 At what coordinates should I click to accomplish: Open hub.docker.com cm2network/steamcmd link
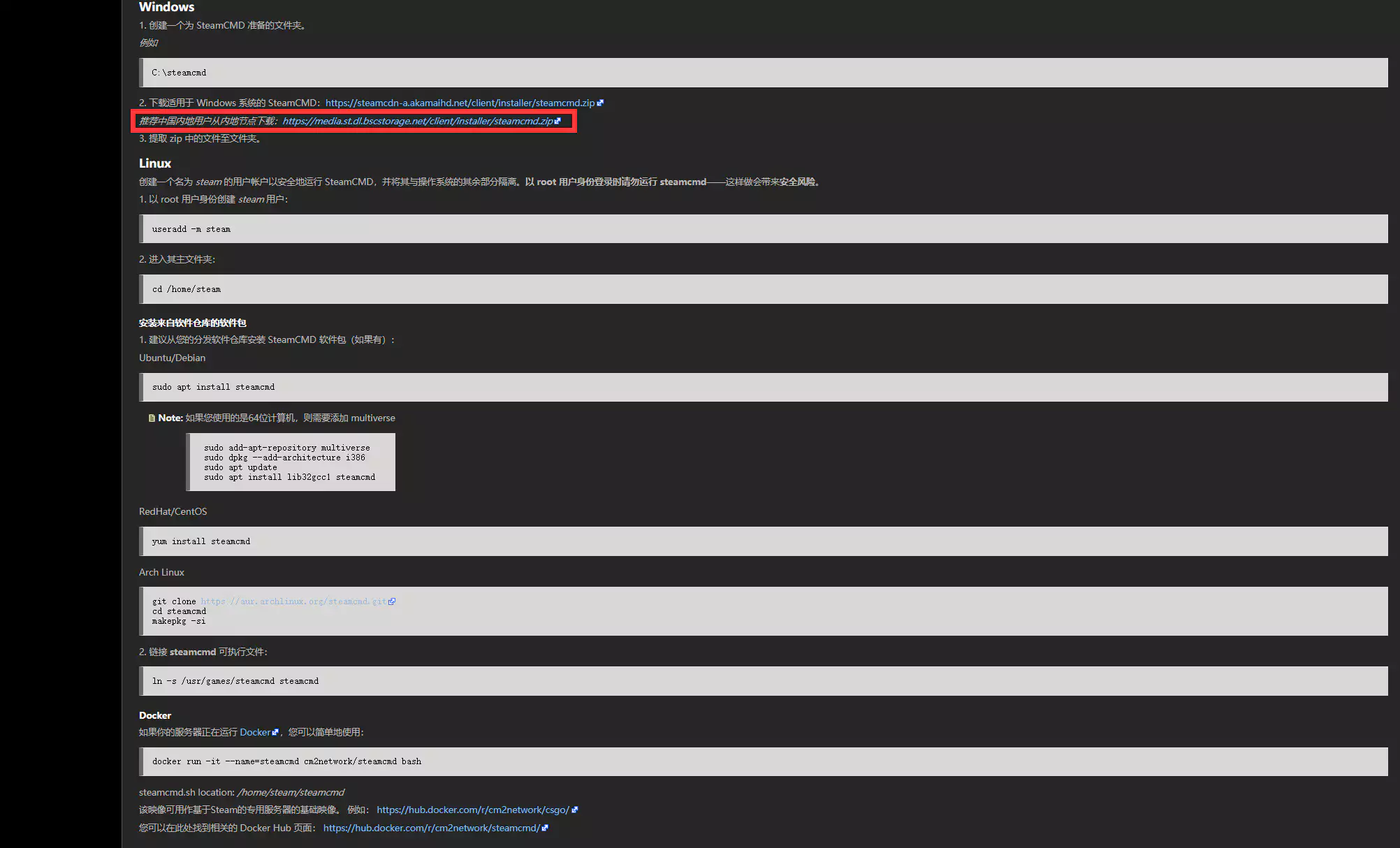431,828
